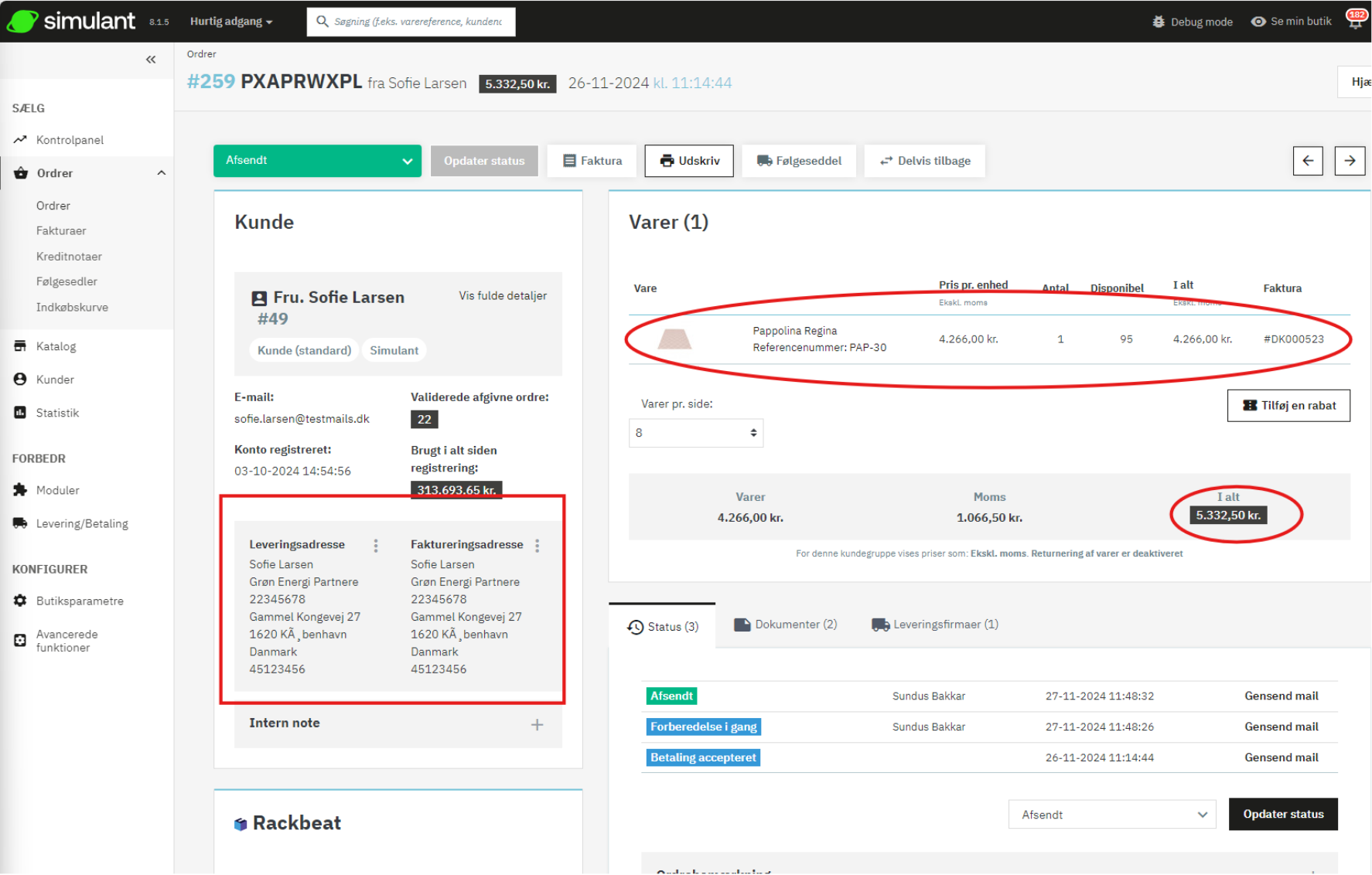The height and width of the screenshot is (875, 1372).
Task: Click Vis fulde detaljer link
Action: [503, 296]
